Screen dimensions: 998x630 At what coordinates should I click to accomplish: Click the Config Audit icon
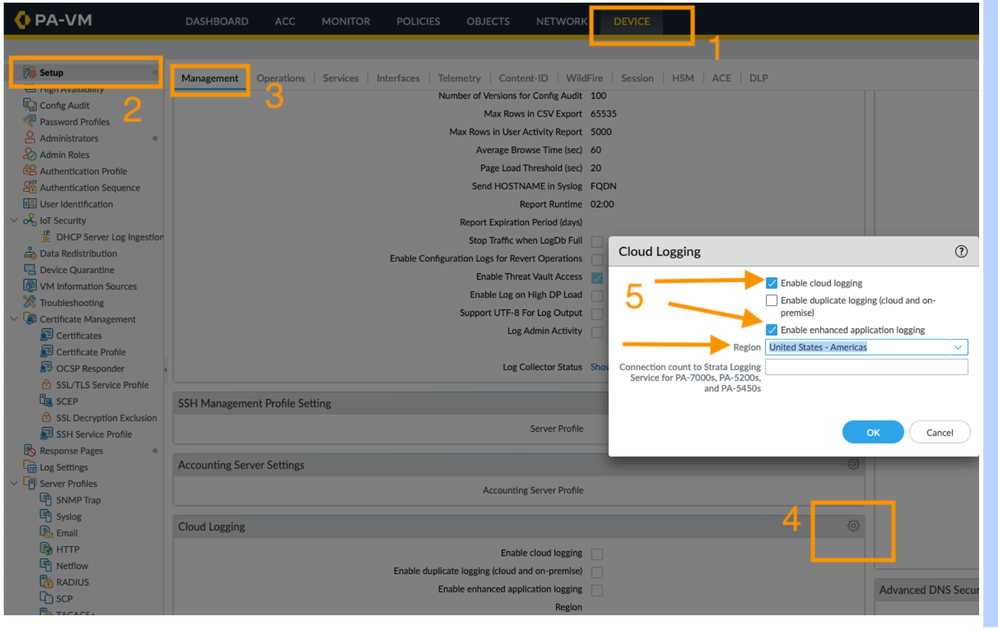coord(29,105)
